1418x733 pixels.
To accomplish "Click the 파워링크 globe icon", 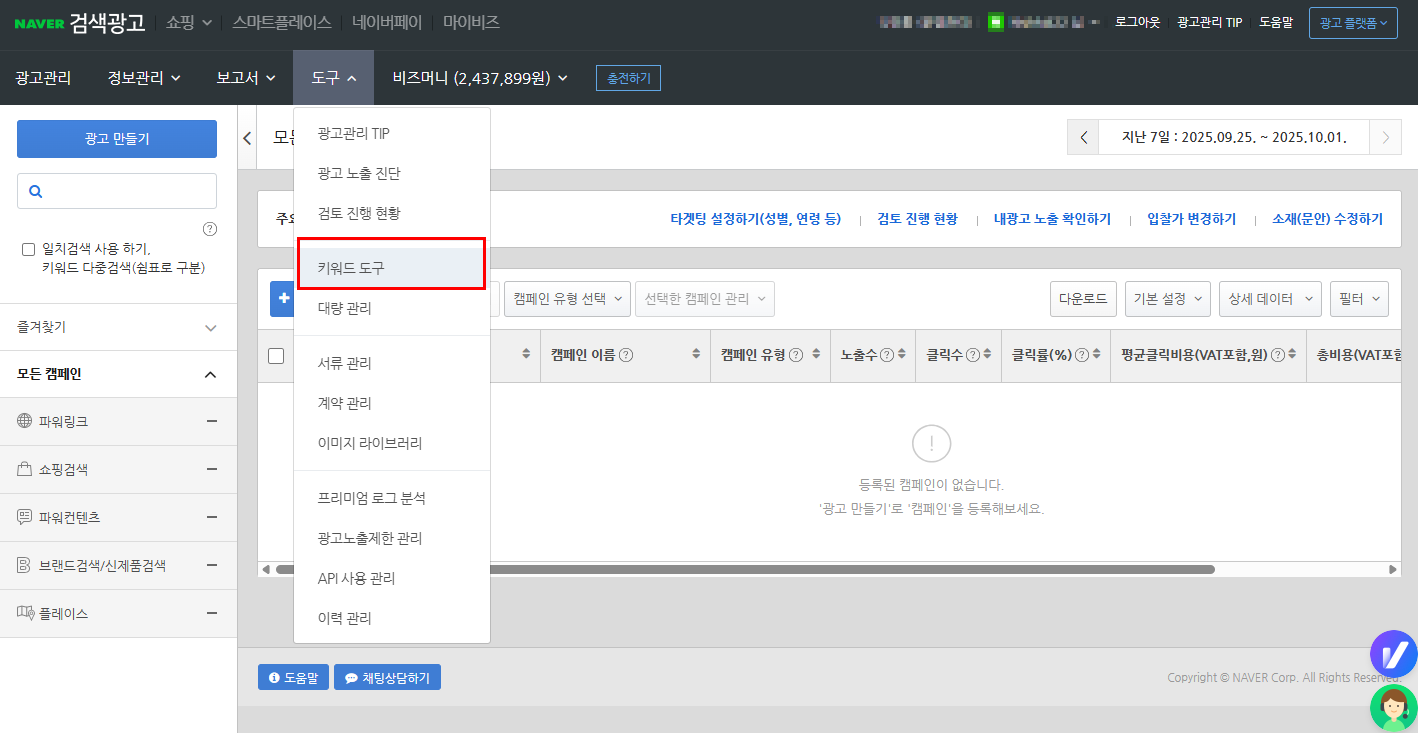I will tap(25, 421).
